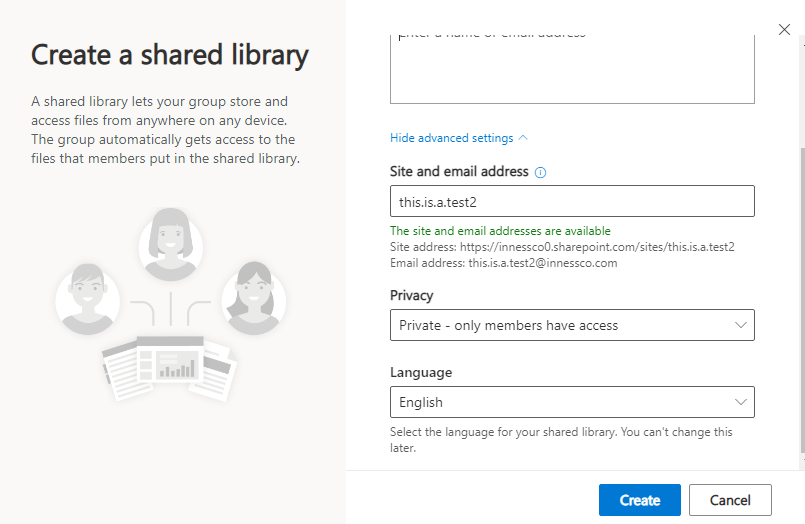
Task: Click the green addresses are available message
Action: tap(500, 231)
